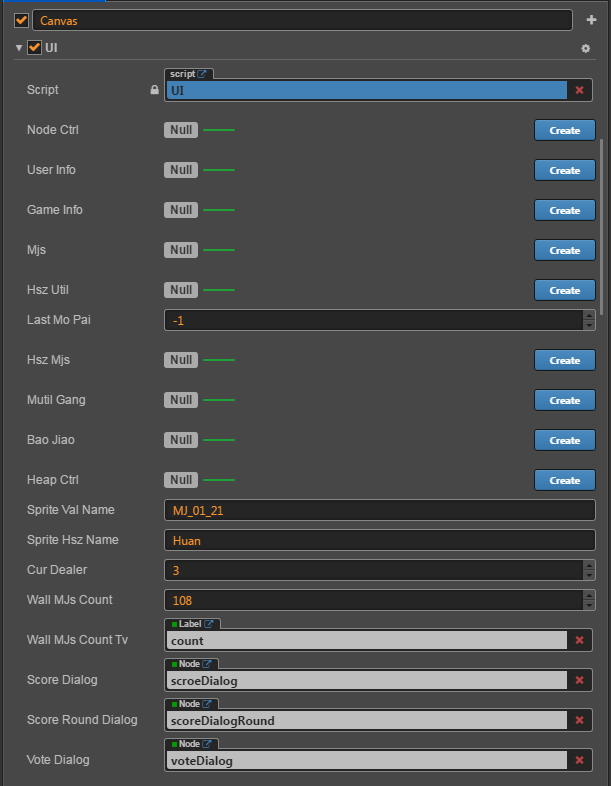Click the Score Round Dialog label
Image resolution: width=611 pixels, height=786 pixels.
click(x=82, y=720)
